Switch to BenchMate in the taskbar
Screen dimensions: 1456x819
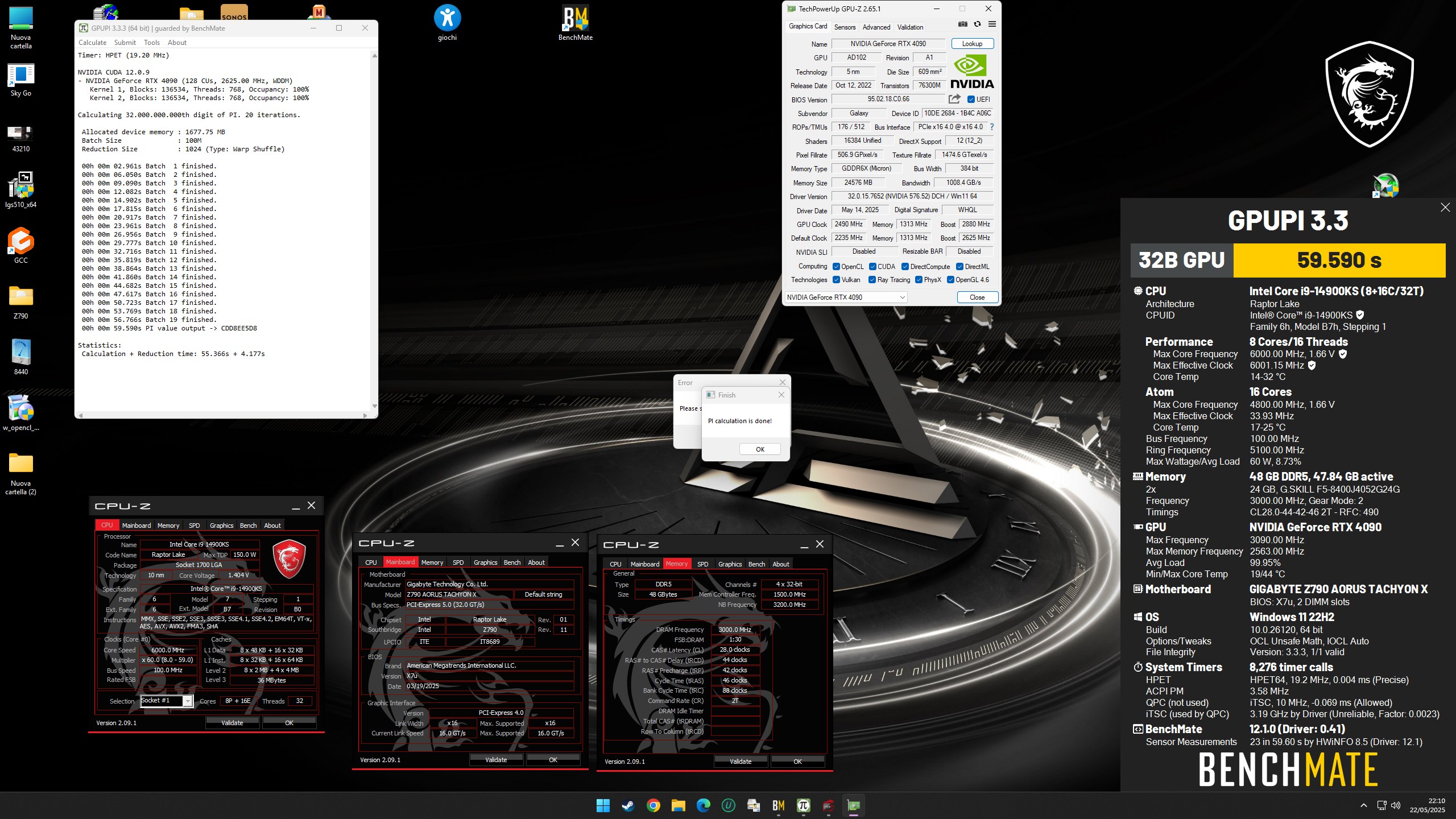point(778,805)
